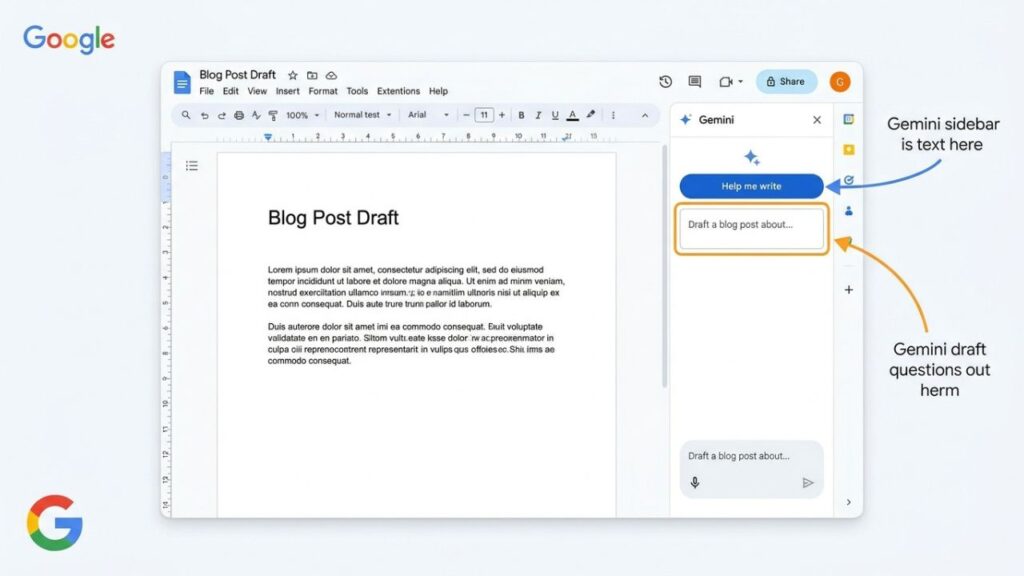Redo the last action

(221, 115)
